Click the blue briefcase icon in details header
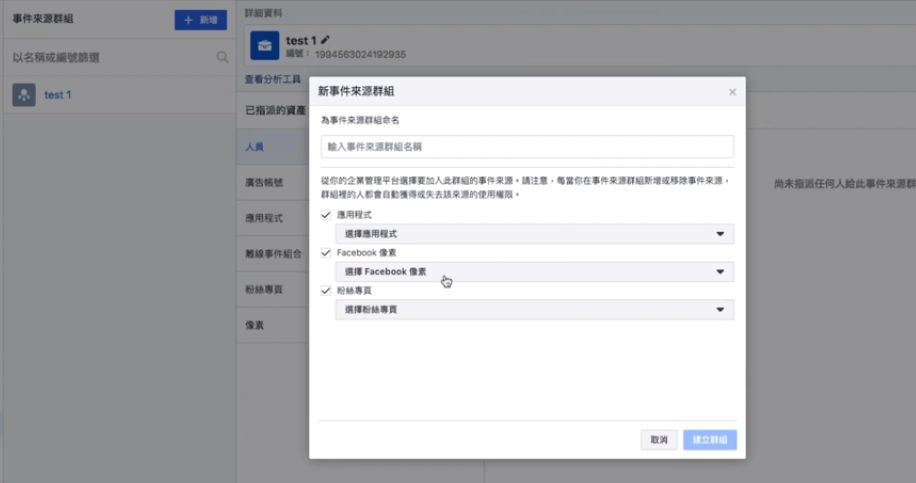 (x=264, y=46)
